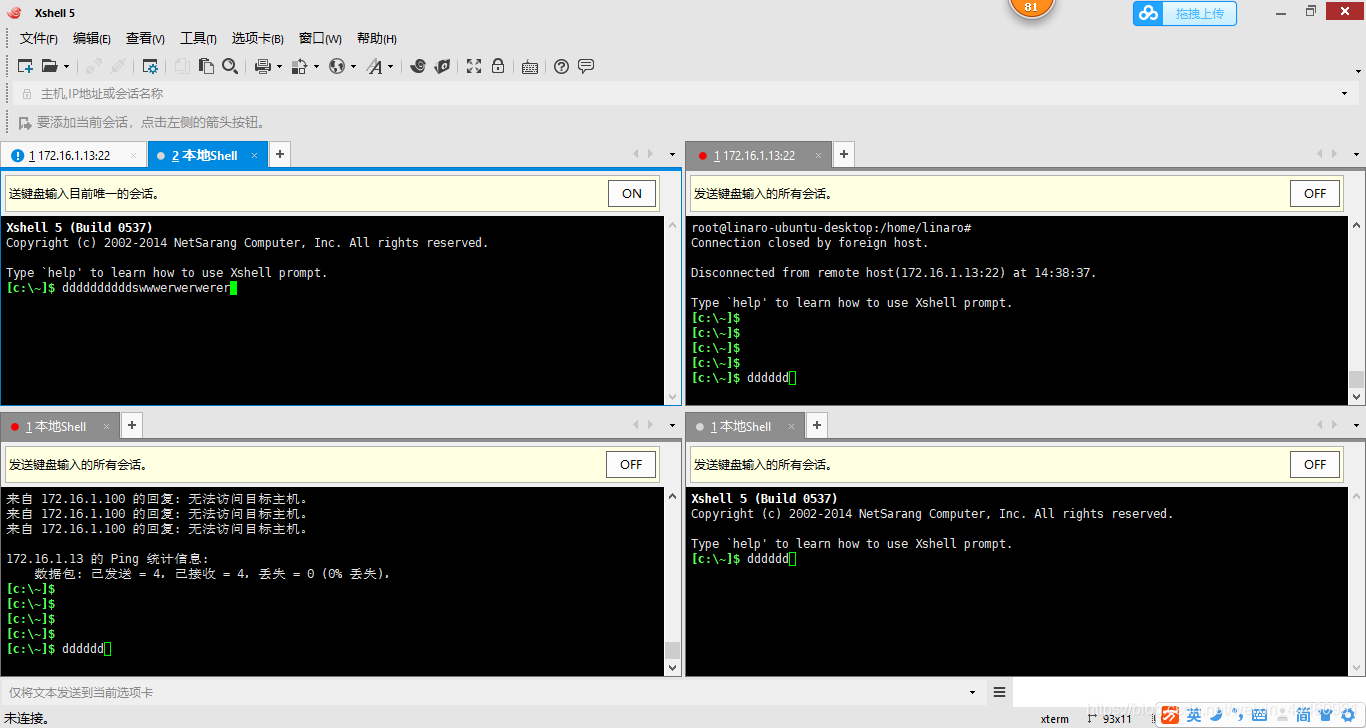Image resolution: width=1366 pixels, height=728 pixels.
Task: Toggle OFF button in bottom-left pane
Action: click(631, 464)
